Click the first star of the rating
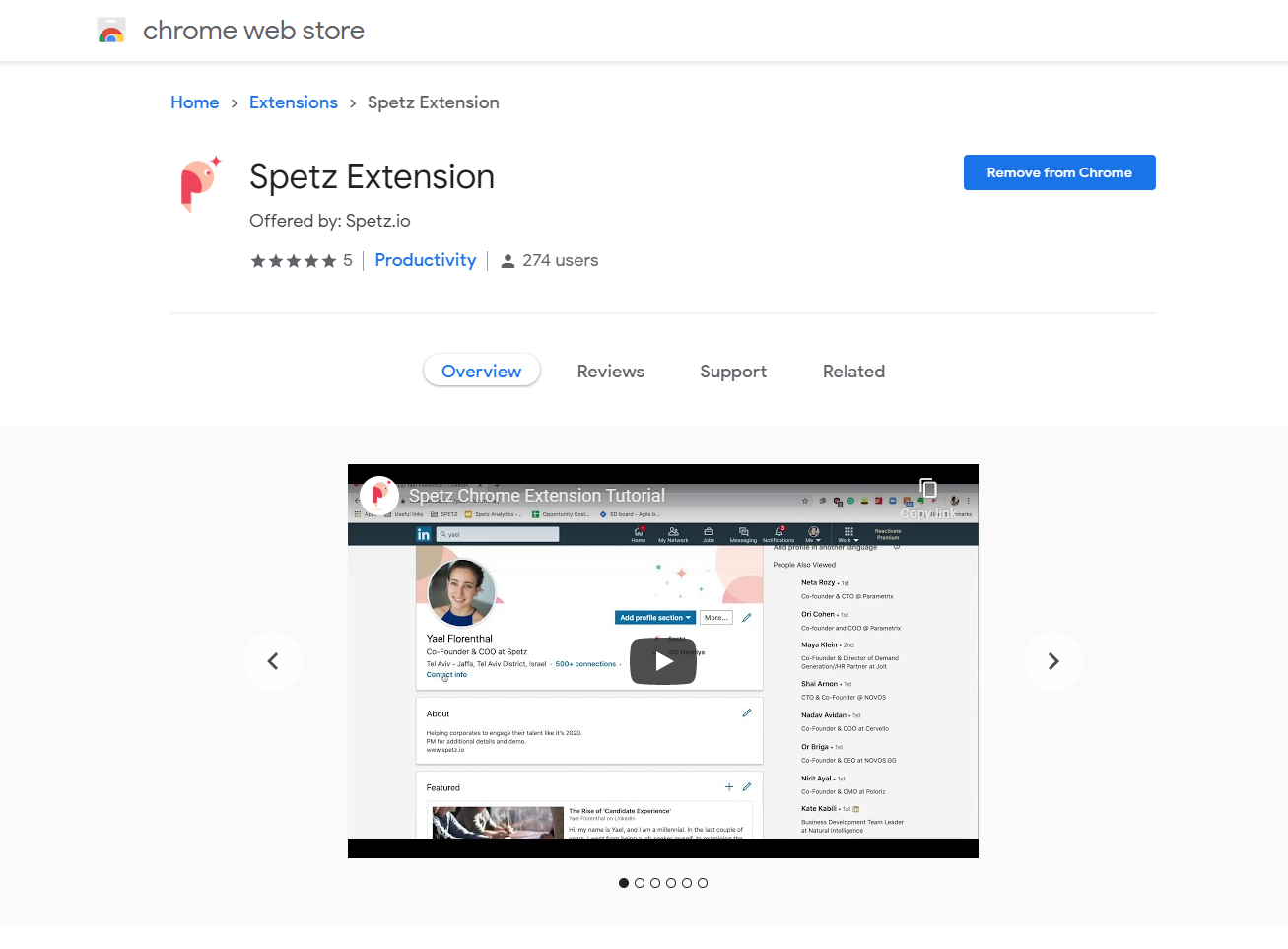 258,260
